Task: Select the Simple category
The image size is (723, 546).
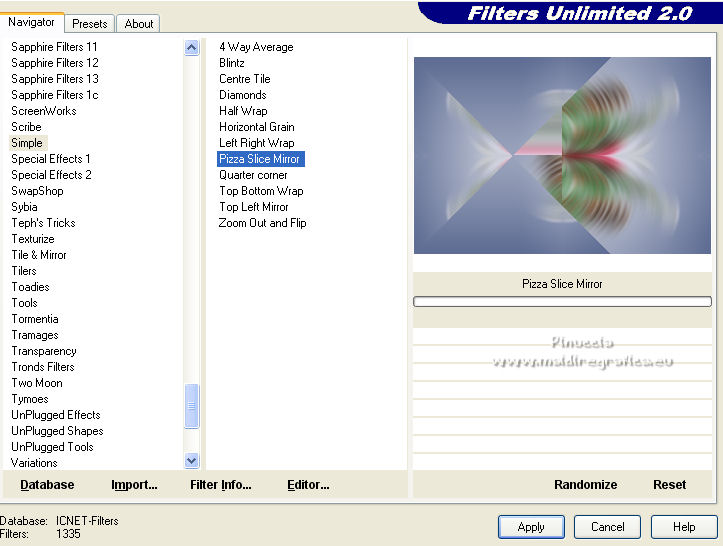Action: (27, 143)
